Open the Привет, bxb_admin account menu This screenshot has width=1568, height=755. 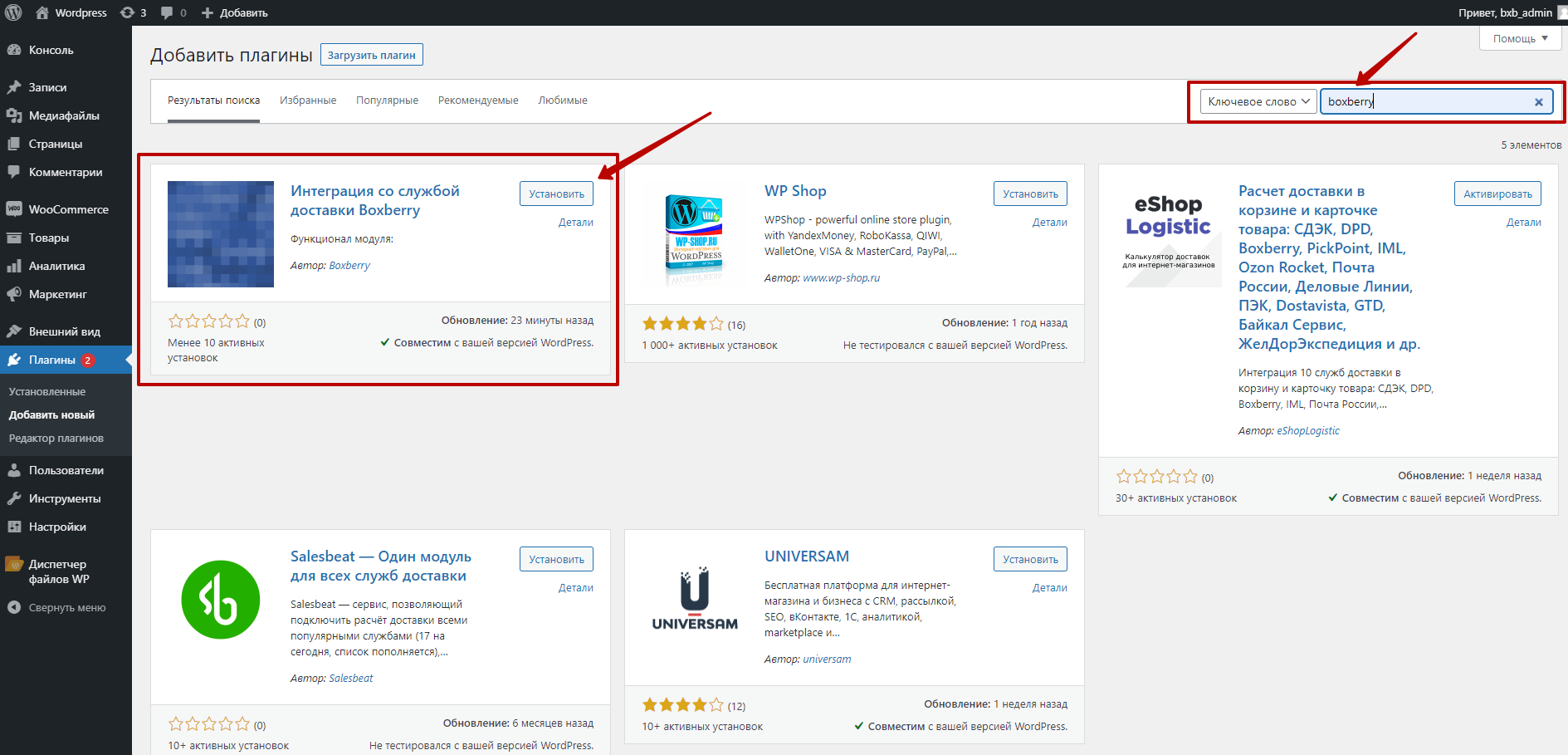pos(1511,12)
